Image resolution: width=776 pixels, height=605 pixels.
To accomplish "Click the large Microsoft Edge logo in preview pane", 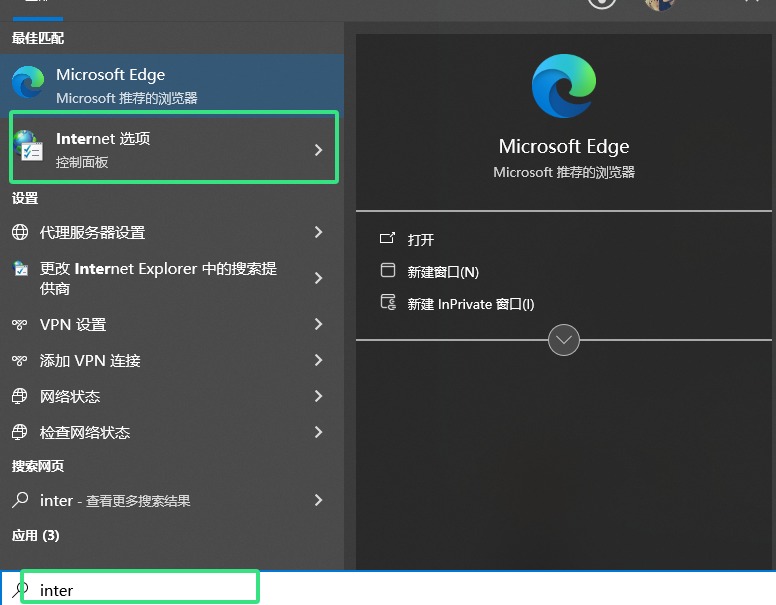I will coord(564,86).
